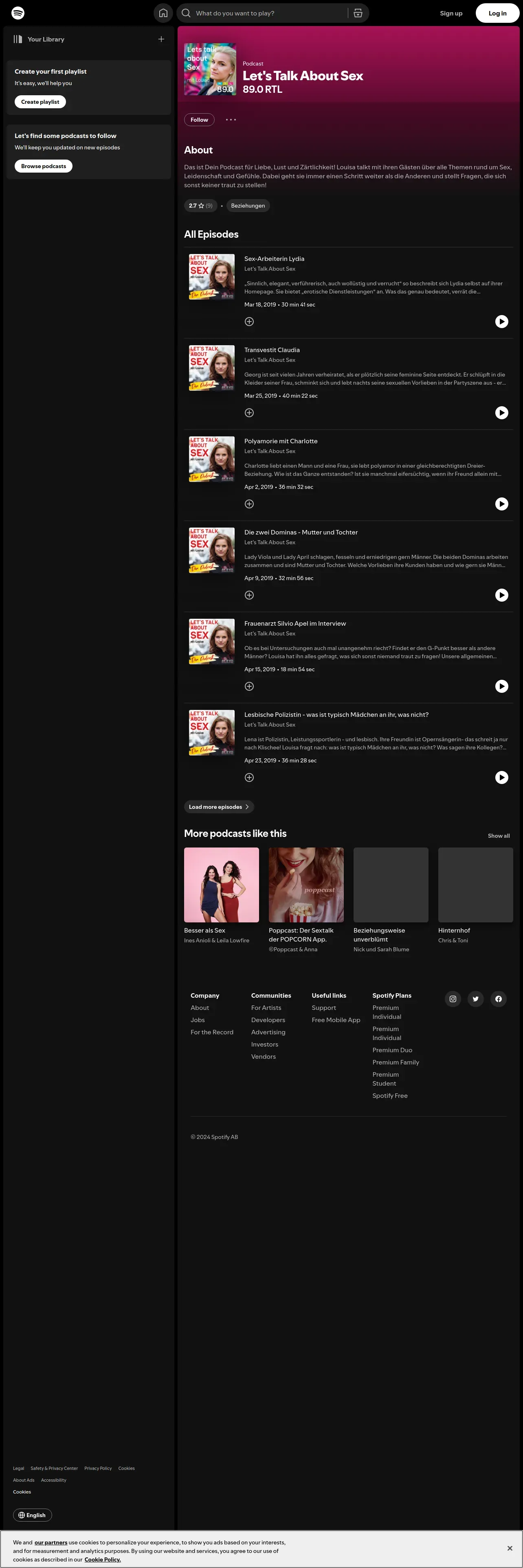Open Beziehungsweise unverblümt podcast card

pyautogui.click(x=391, y=900)
